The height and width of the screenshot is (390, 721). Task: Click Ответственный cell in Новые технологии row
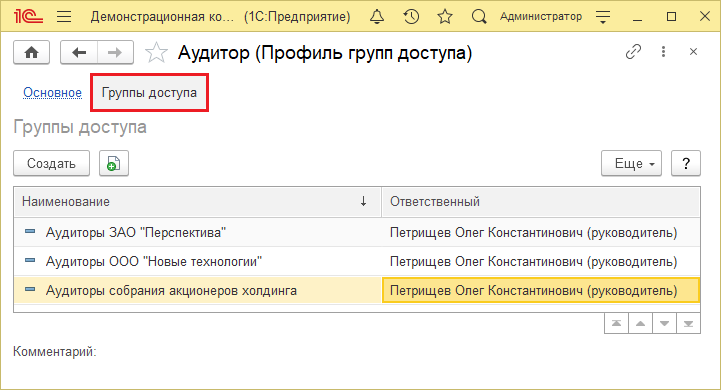coord(541,261)
